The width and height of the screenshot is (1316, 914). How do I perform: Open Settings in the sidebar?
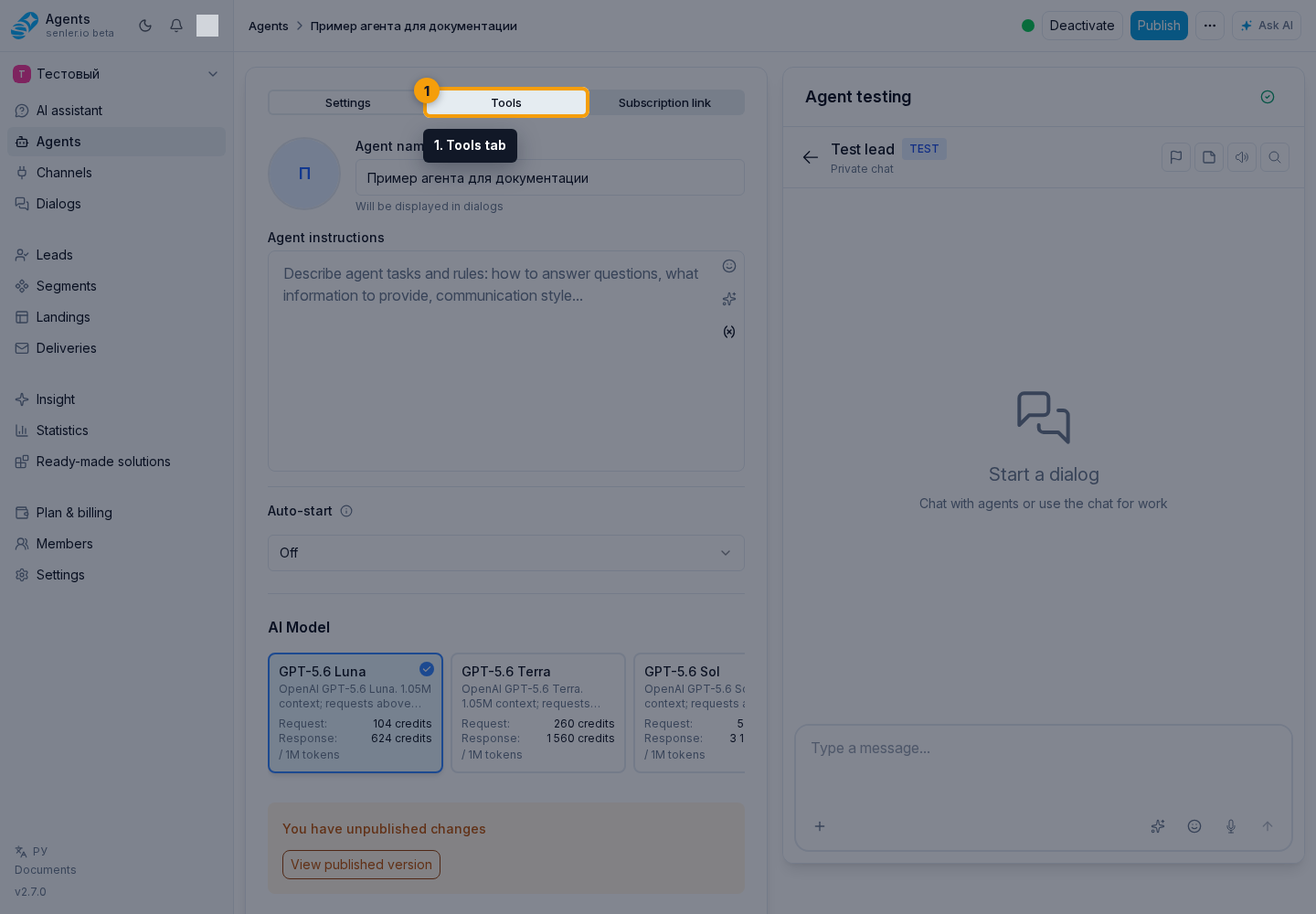116,575
